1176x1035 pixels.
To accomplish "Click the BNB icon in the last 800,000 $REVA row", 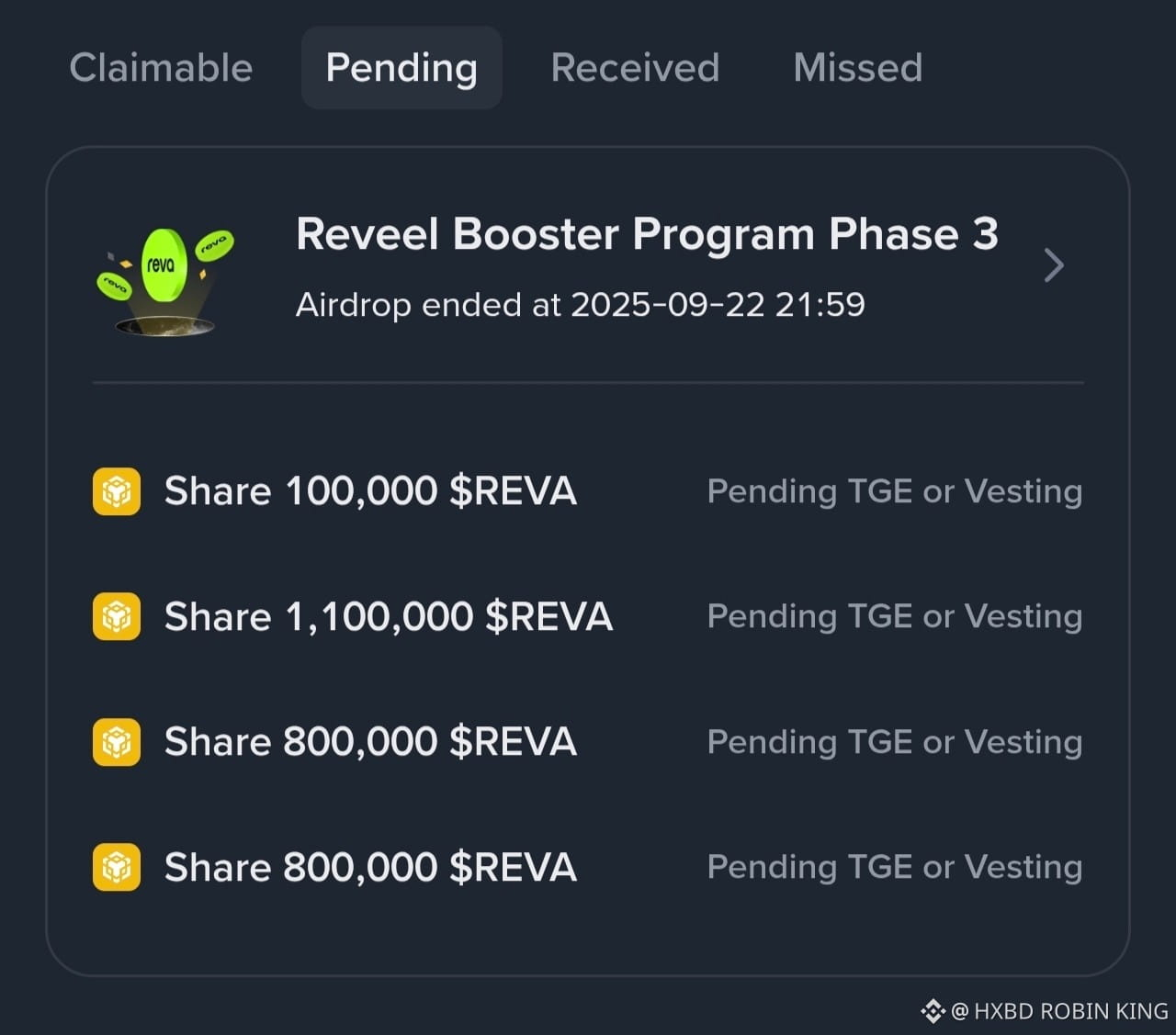I will coord(117,867).
